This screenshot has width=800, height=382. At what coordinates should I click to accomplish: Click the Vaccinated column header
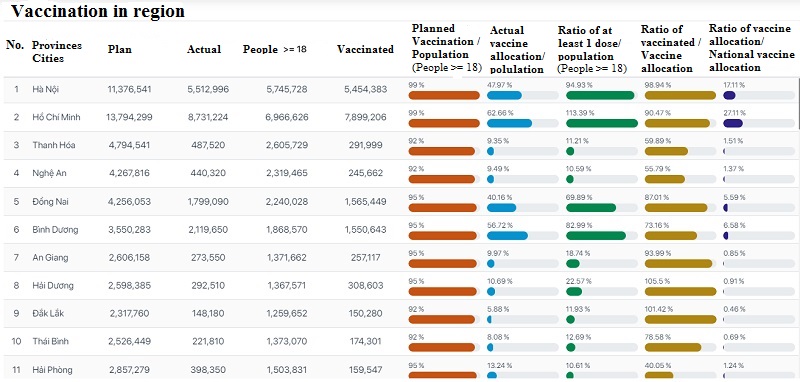click(x=365, y=49)
